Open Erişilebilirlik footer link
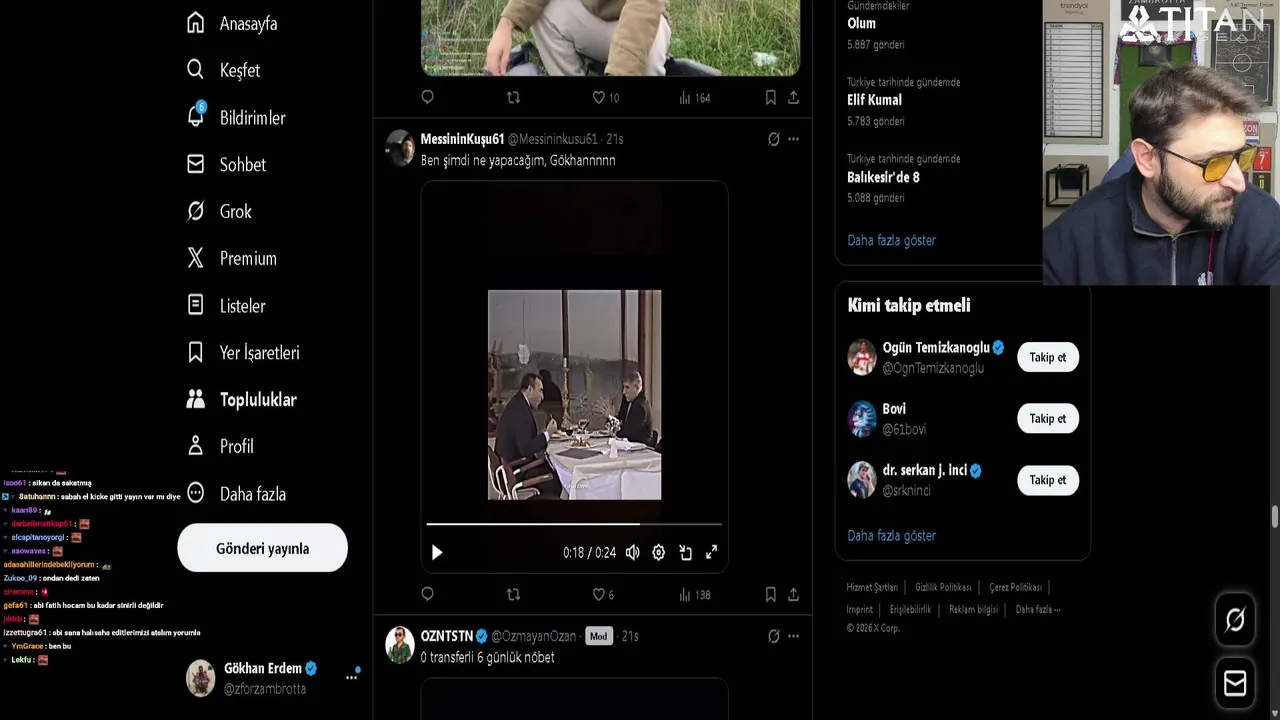1280x720 pixels. 910,609
